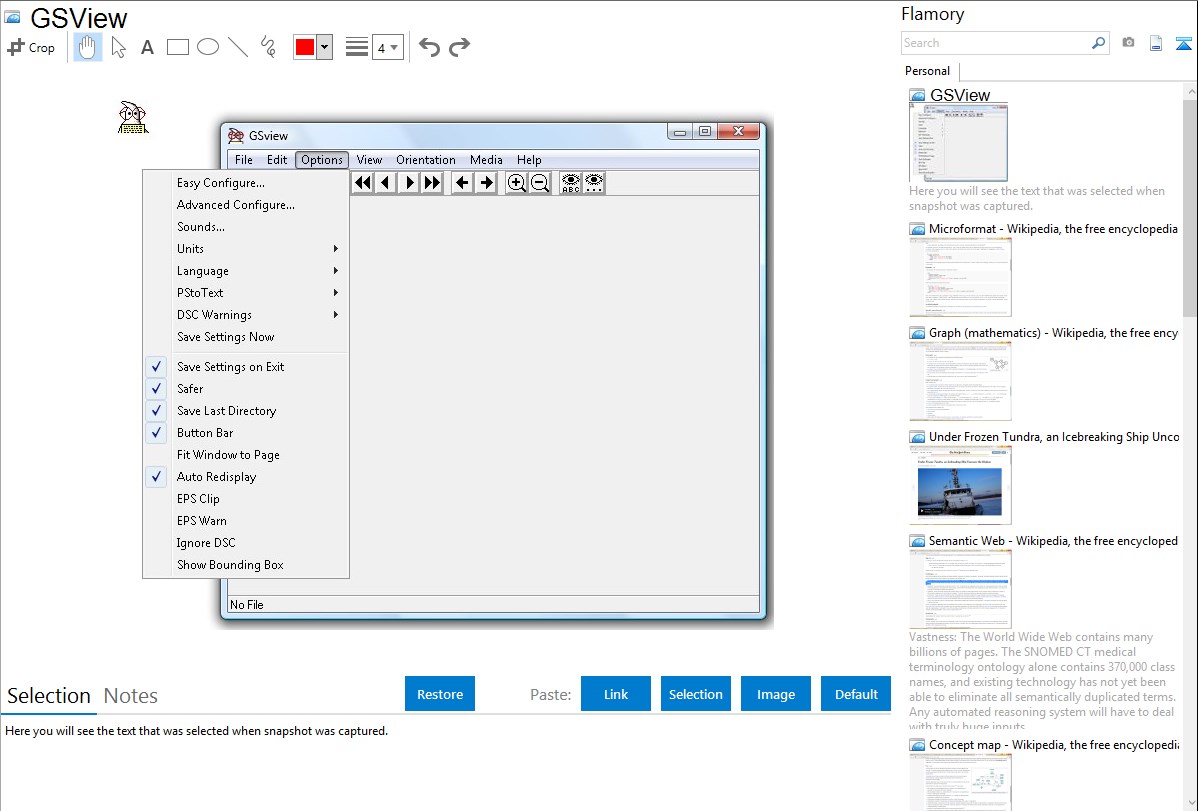This screenshot has height=811, width=1198.
Task: Open the icebreaking ship snapshot thumbnail
Action: pos(960,485)
